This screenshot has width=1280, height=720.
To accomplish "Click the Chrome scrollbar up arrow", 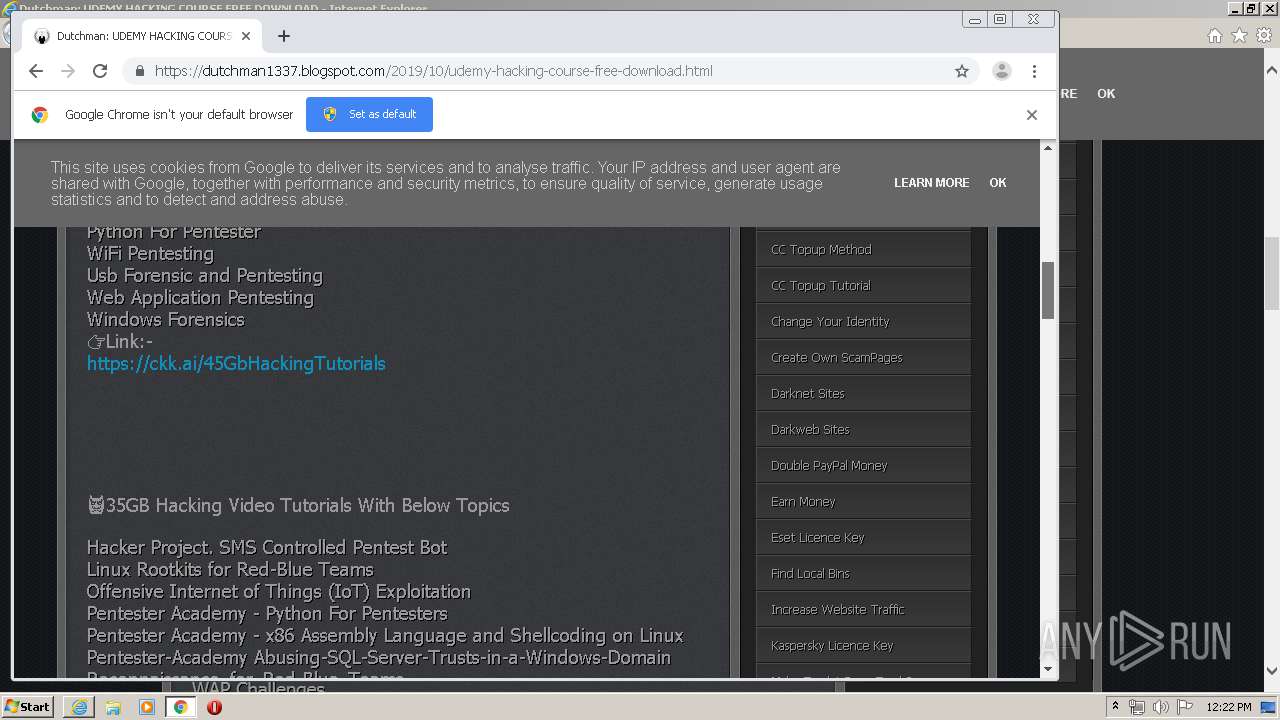I will [1048, 148].
